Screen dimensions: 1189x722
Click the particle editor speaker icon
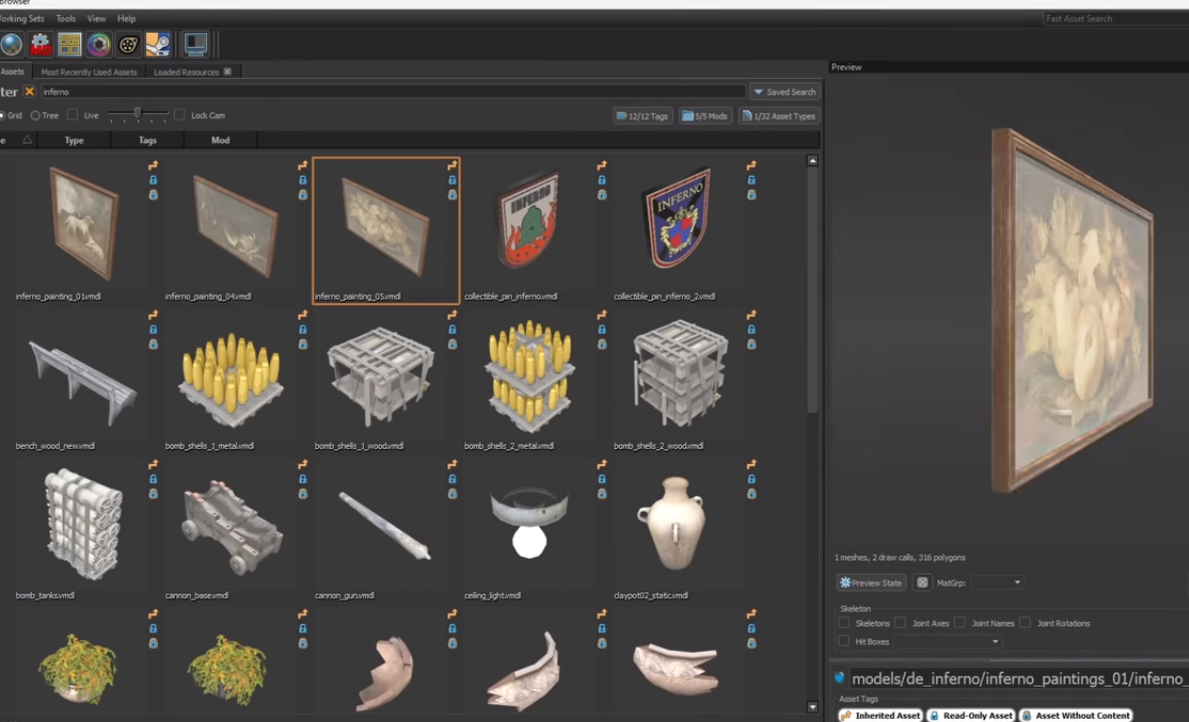(128, 44)
